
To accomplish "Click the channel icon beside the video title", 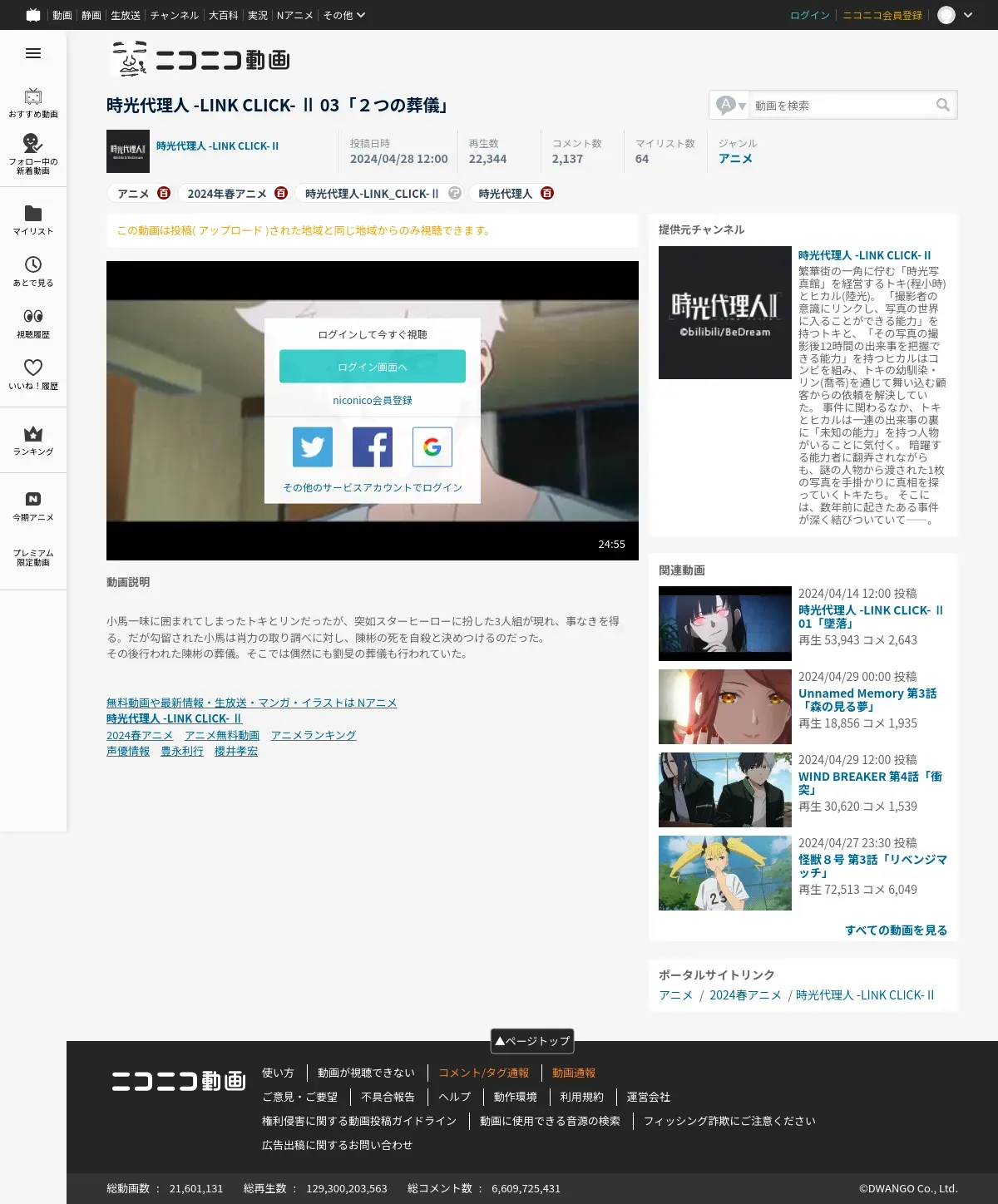I will tap(128, 151).
